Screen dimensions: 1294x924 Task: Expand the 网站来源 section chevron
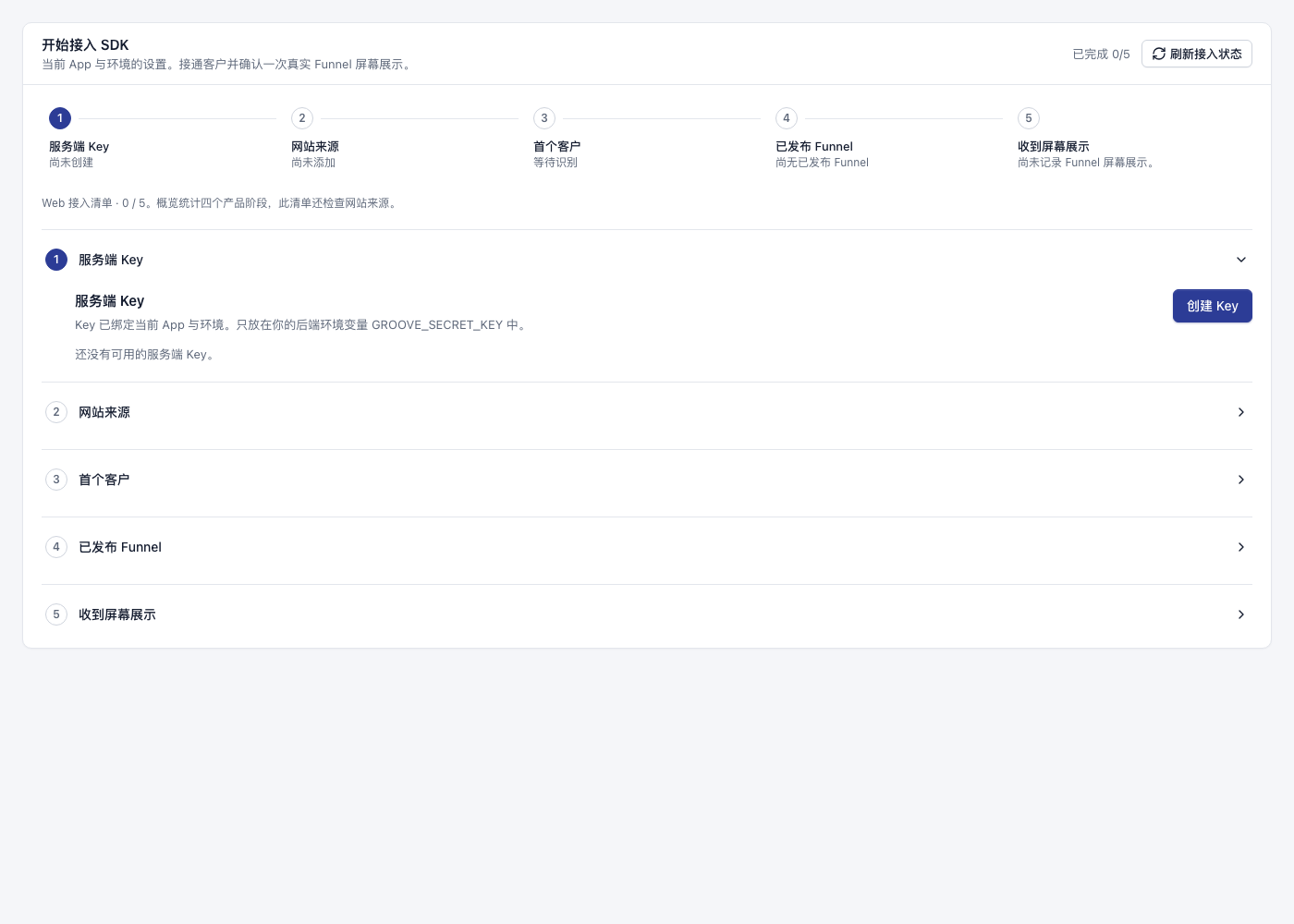click(1241, 412)
